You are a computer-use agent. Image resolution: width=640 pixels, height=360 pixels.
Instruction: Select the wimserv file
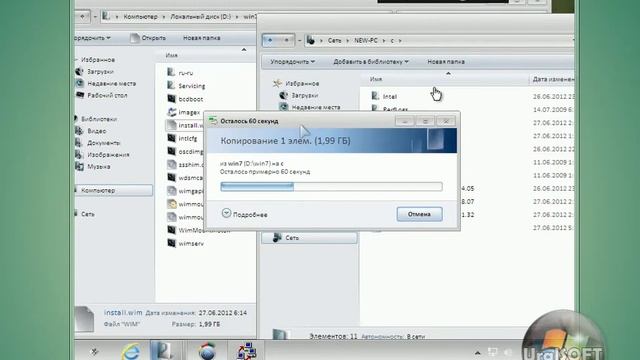pos(185,243)
